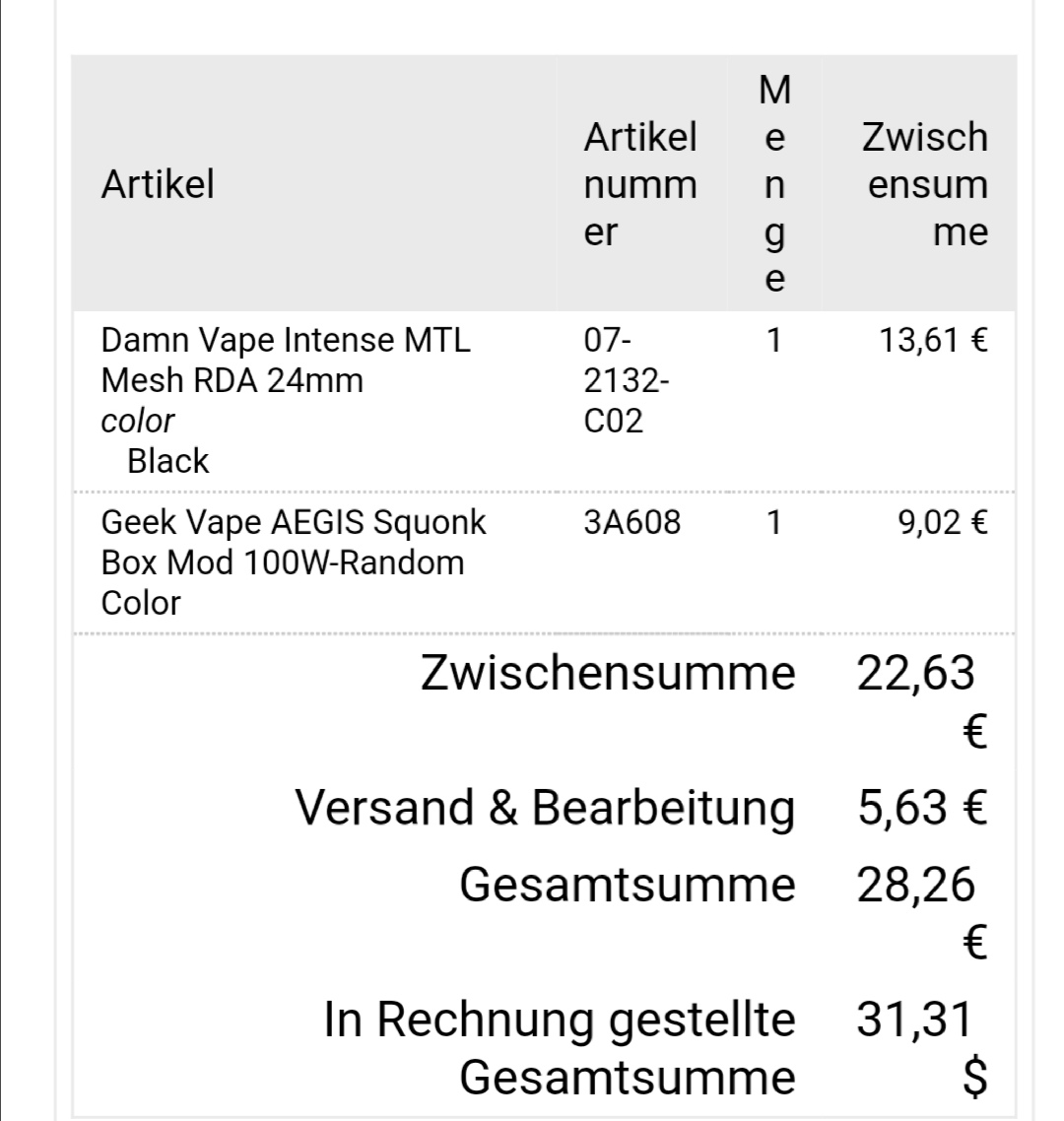This screenshot has width=1064, height=1121.
Task: Click the Versand & Bearbeitung label
Action: [545, 808]
